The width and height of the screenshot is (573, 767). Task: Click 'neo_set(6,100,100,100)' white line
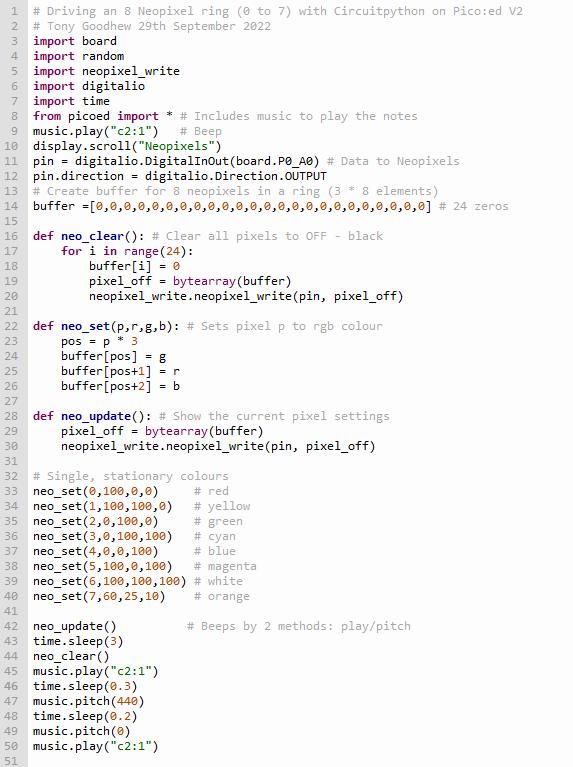click(x=110, y=581)
